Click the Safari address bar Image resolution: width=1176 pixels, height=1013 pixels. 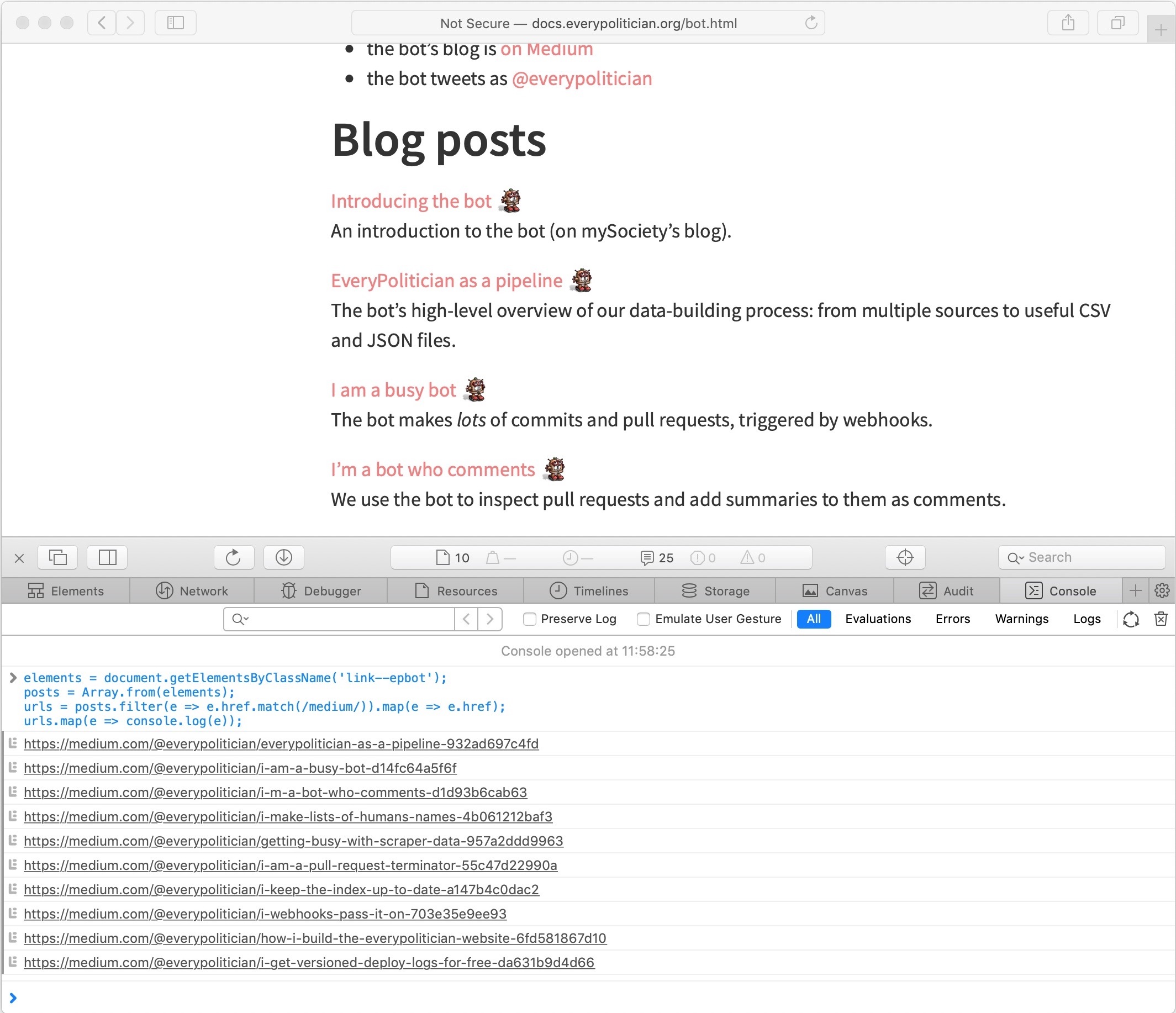(588, 23)
